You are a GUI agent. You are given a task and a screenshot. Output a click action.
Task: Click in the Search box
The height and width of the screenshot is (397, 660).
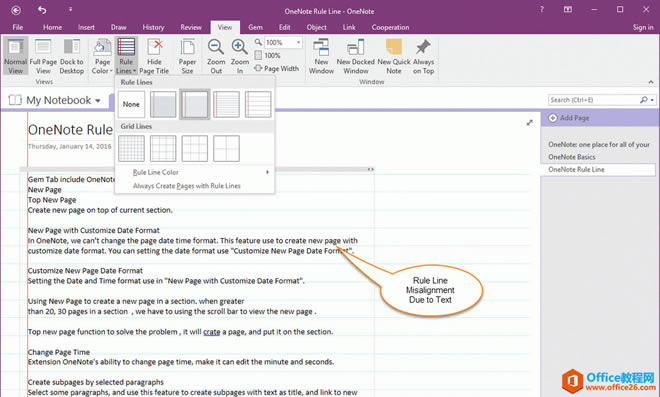[593, 100]
